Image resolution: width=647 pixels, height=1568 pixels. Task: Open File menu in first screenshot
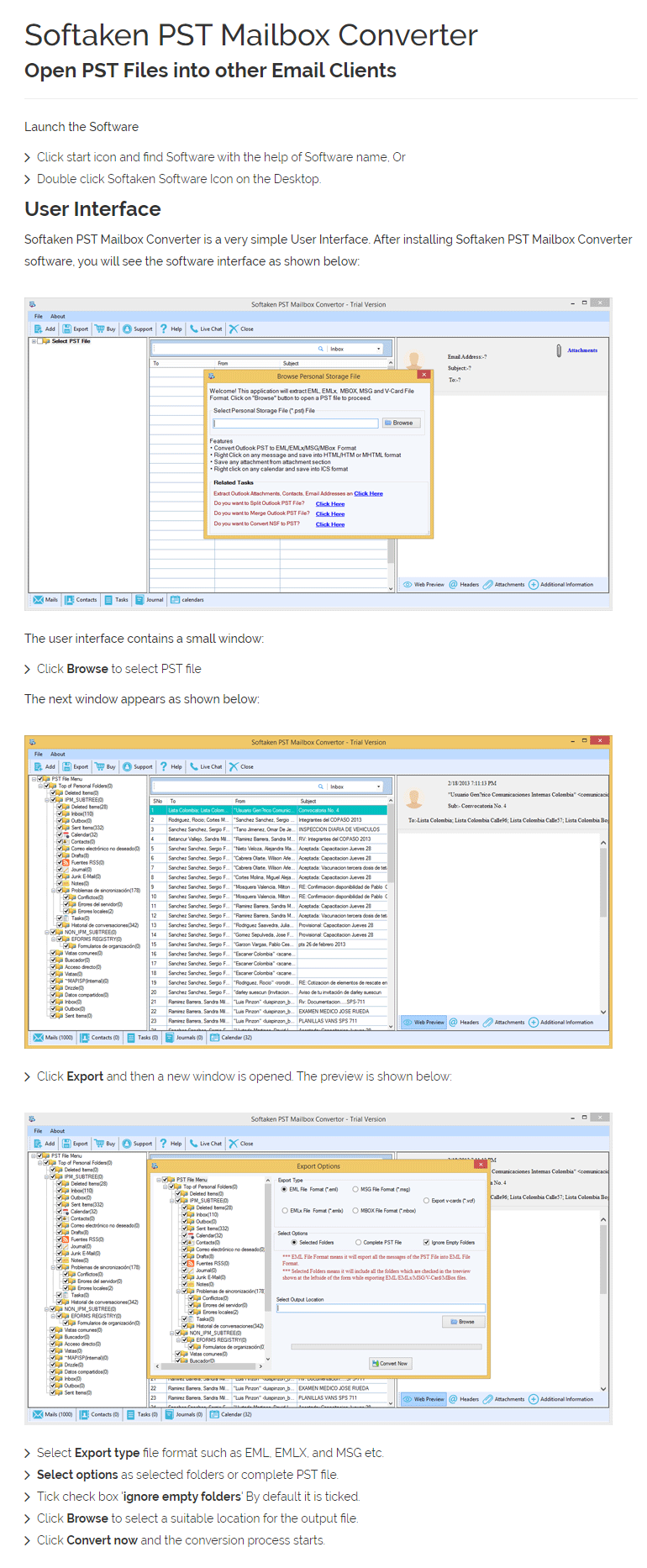point(39,317)
